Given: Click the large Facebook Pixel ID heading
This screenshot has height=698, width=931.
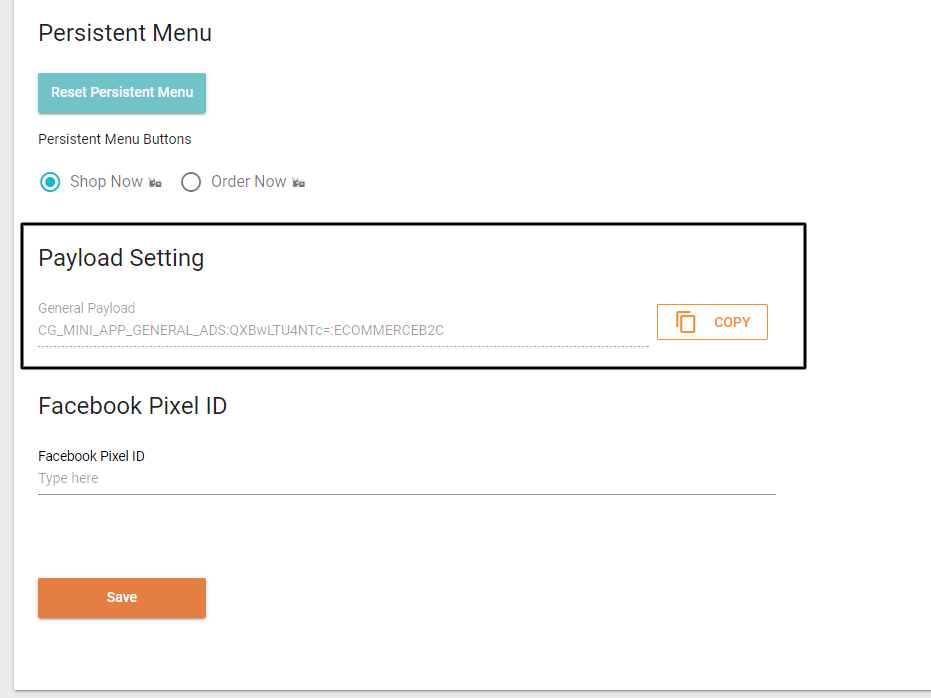Looking at the screenshot, I should [x=132, y=406].
